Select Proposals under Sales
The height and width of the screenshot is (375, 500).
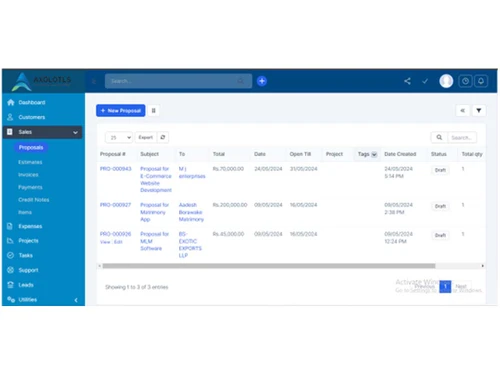pyautogui.click(x=31, y=147)
